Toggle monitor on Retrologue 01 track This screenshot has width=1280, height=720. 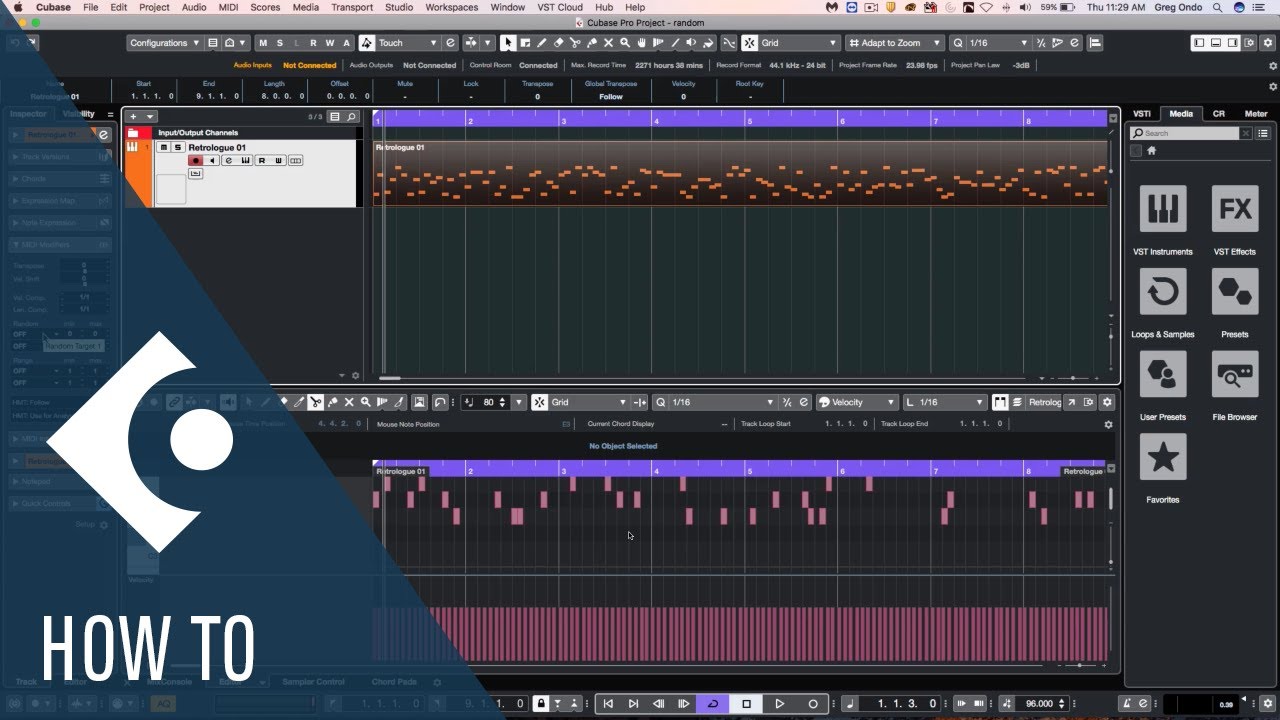pos(212,161)
